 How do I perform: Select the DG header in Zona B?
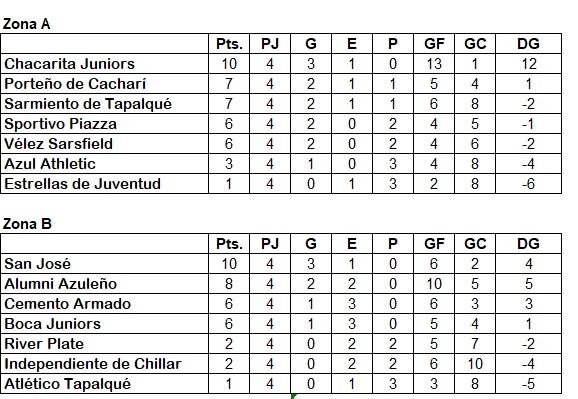click(x=529, y=244)
